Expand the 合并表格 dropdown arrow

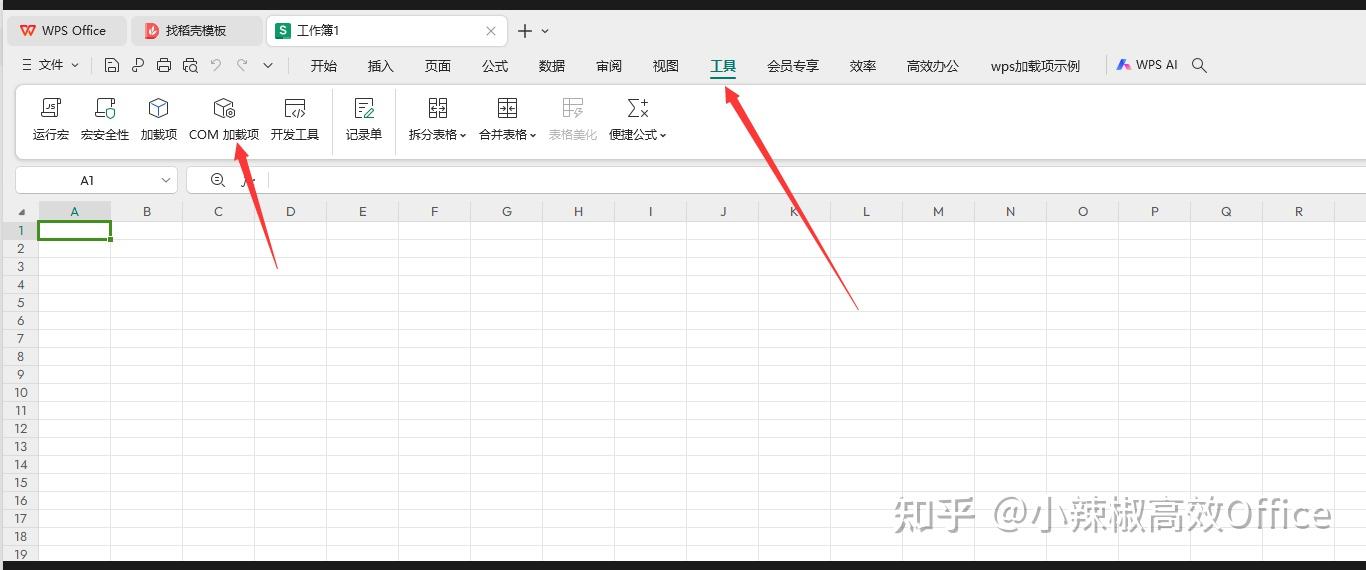click(x=533, y=135)
